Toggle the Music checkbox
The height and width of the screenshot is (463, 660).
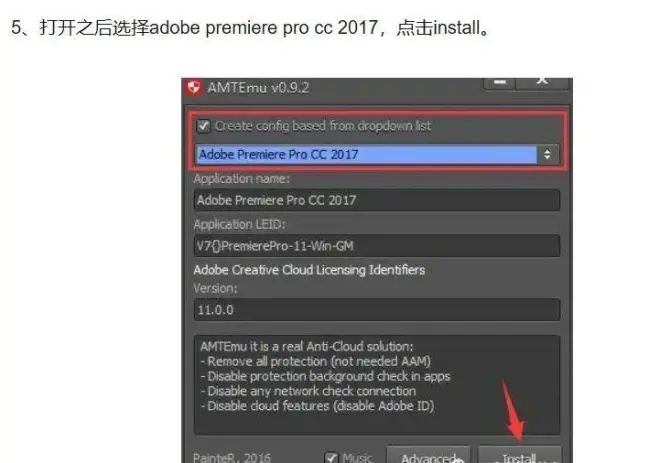click(332, 457)
